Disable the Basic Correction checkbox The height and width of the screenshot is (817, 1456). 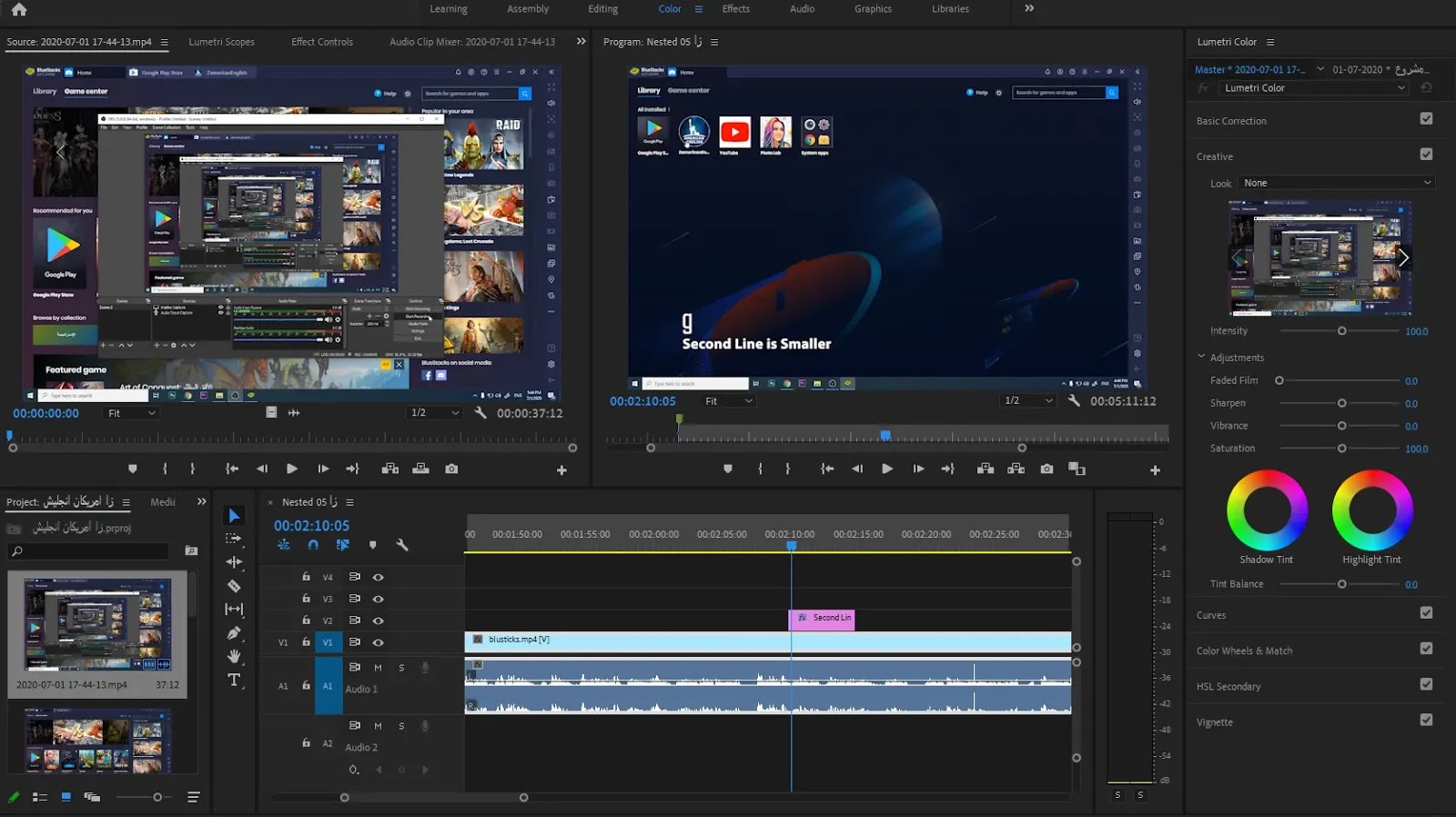(1426, 118)
